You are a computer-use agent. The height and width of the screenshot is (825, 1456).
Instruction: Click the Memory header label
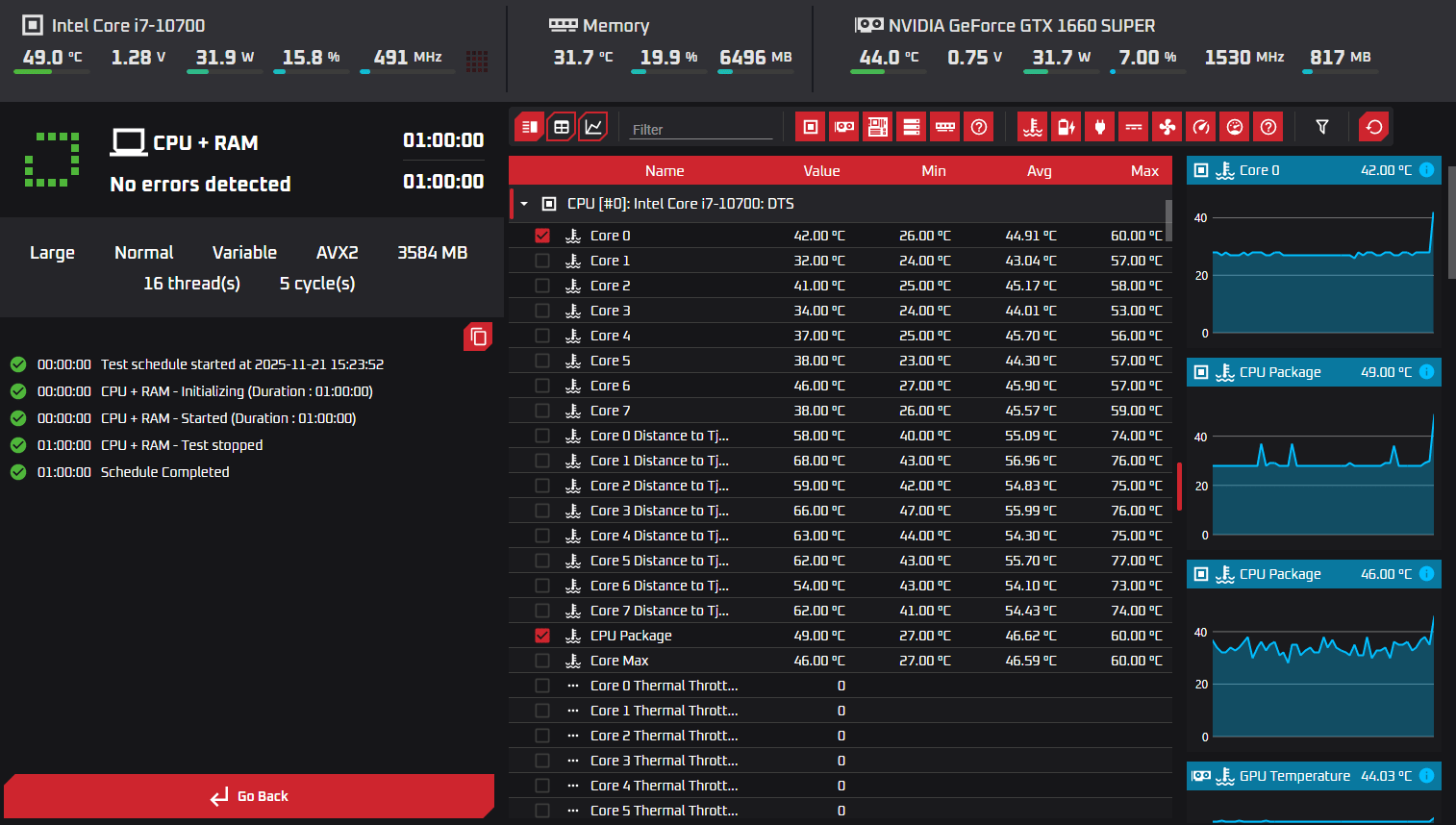tap(615, 26)
